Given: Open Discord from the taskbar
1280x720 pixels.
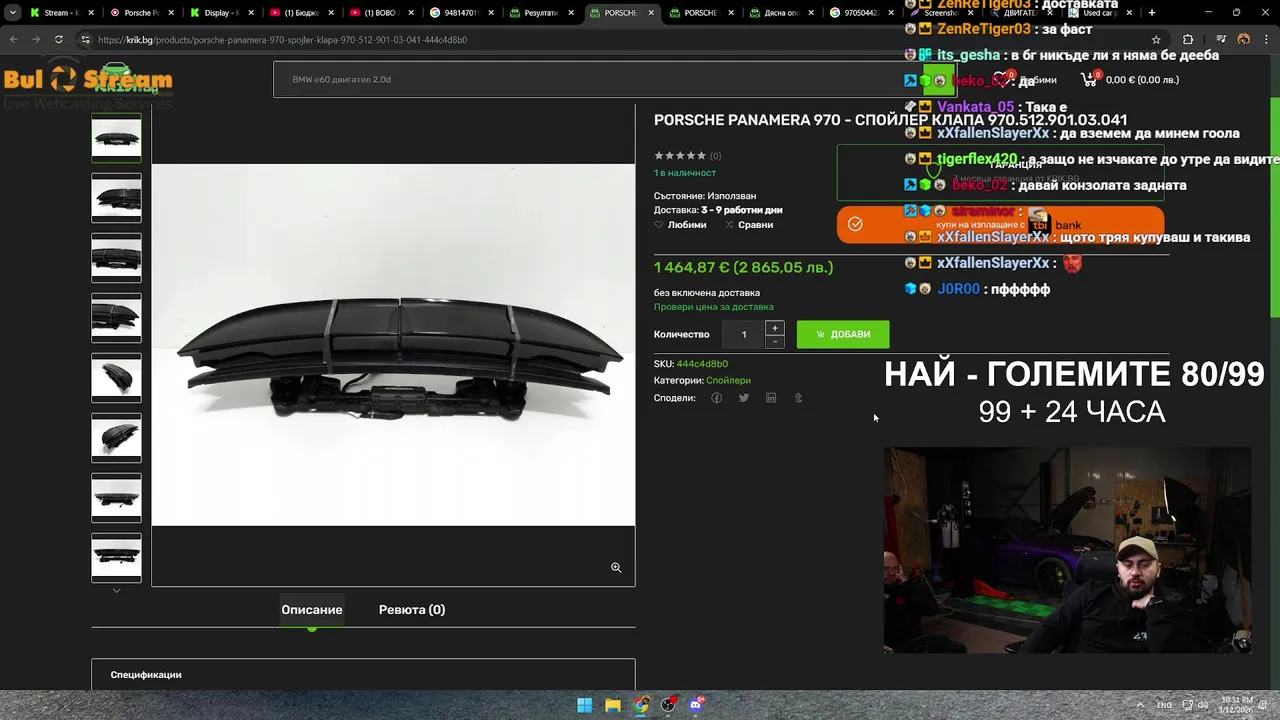Looking at the screenshot, I should [x=697, y=705].
